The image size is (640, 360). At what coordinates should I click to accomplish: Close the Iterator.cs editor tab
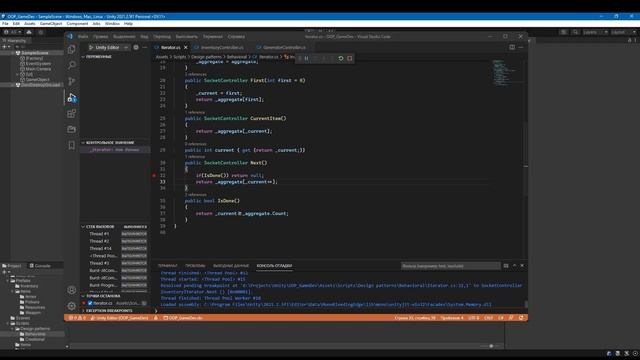(x=186, y=47)
